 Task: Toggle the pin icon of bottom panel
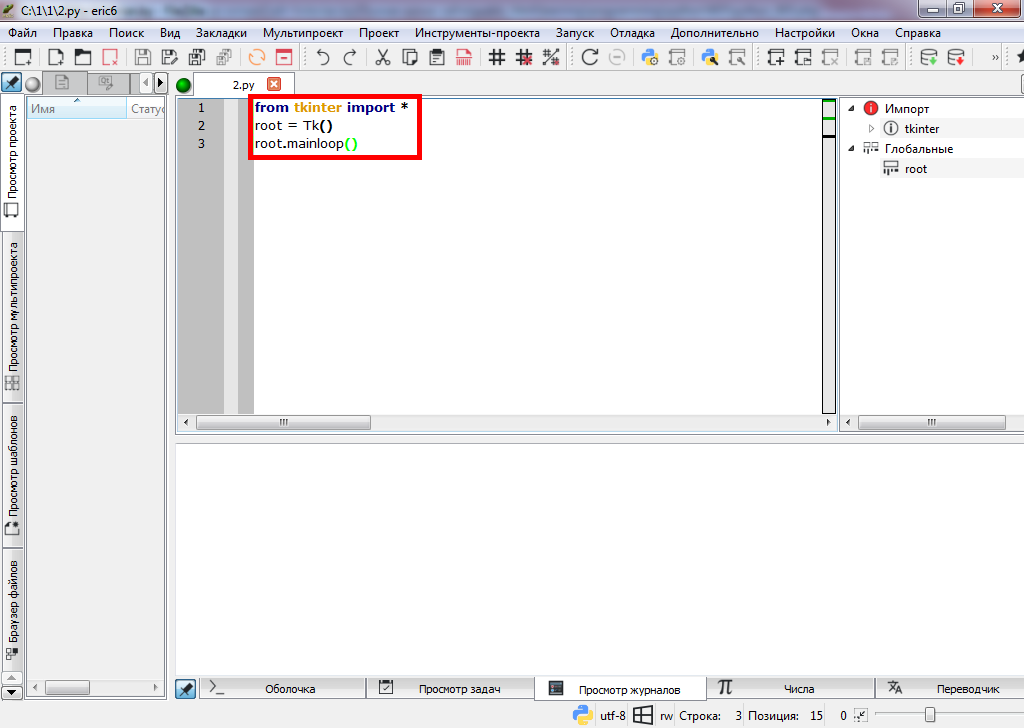[x=185, y=688]
